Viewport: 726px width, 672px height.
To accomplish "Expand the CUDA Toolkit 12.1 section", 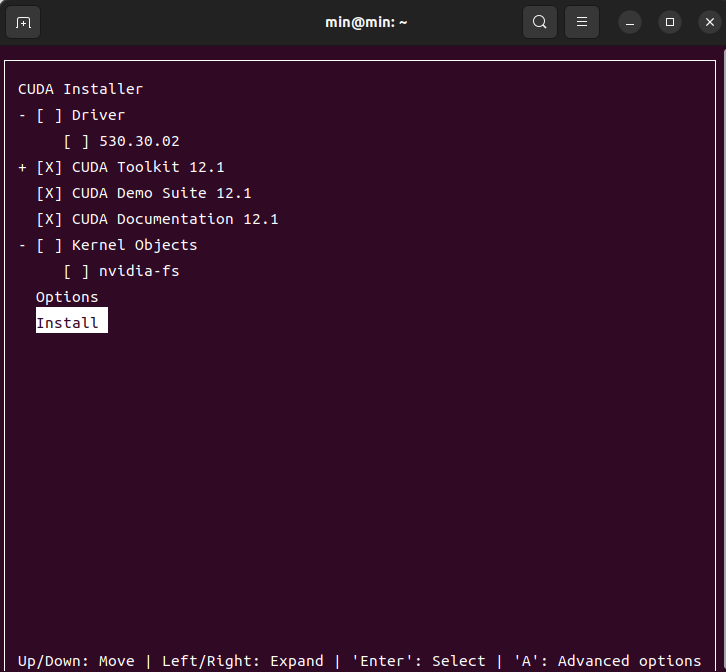I will [22, 167].
